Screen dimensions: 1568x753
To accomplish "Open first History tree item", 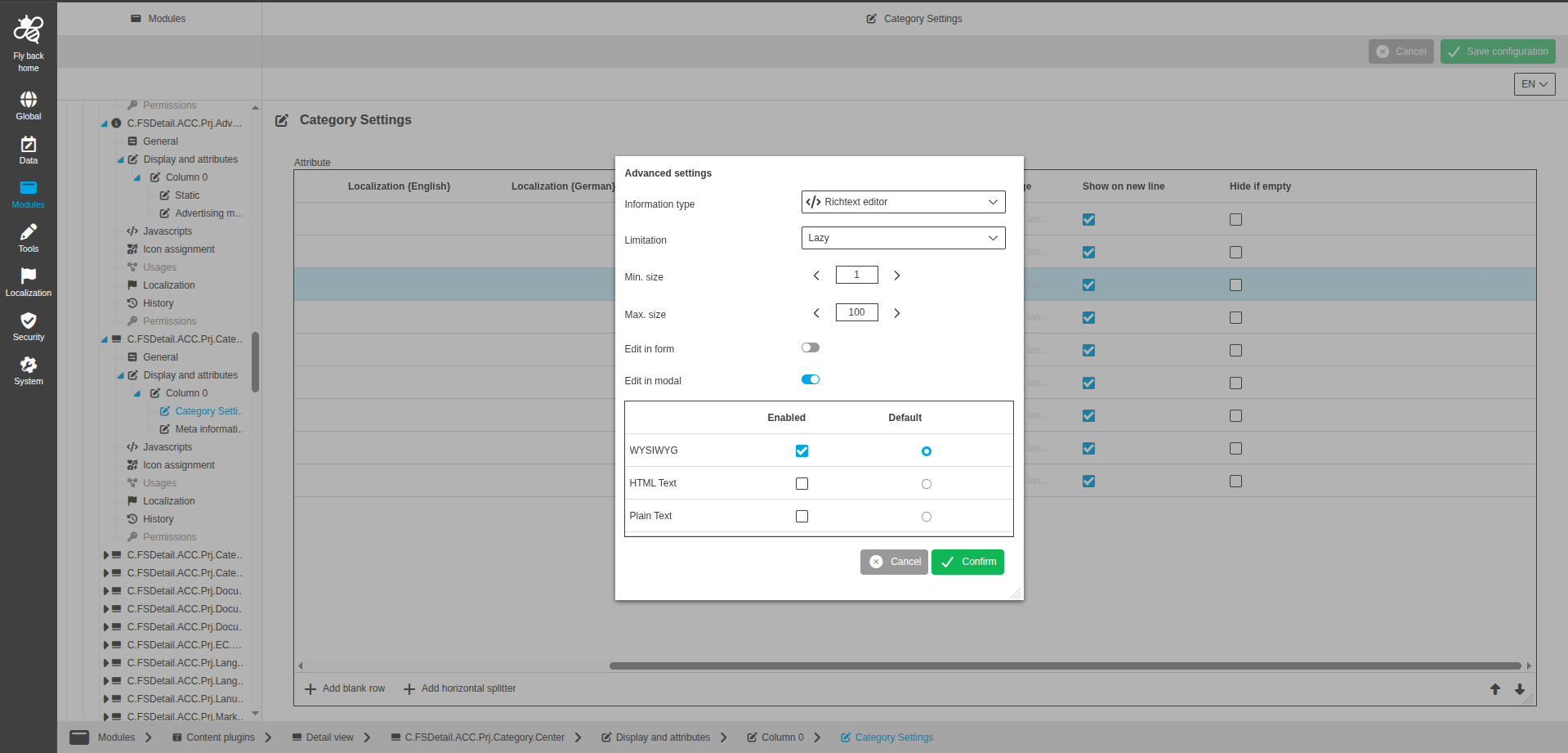I will [158, 303].
